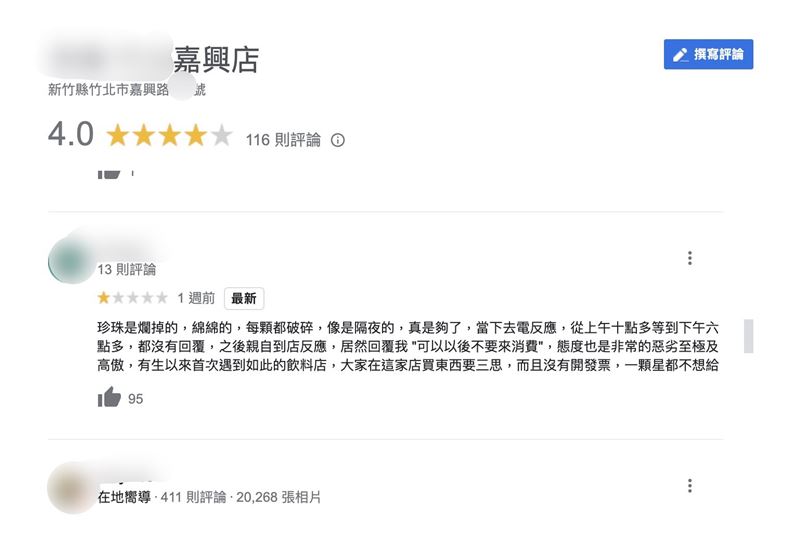Click the partially visible thumbs-up icon at top
The image size is (800, 552).
(109, 174)
